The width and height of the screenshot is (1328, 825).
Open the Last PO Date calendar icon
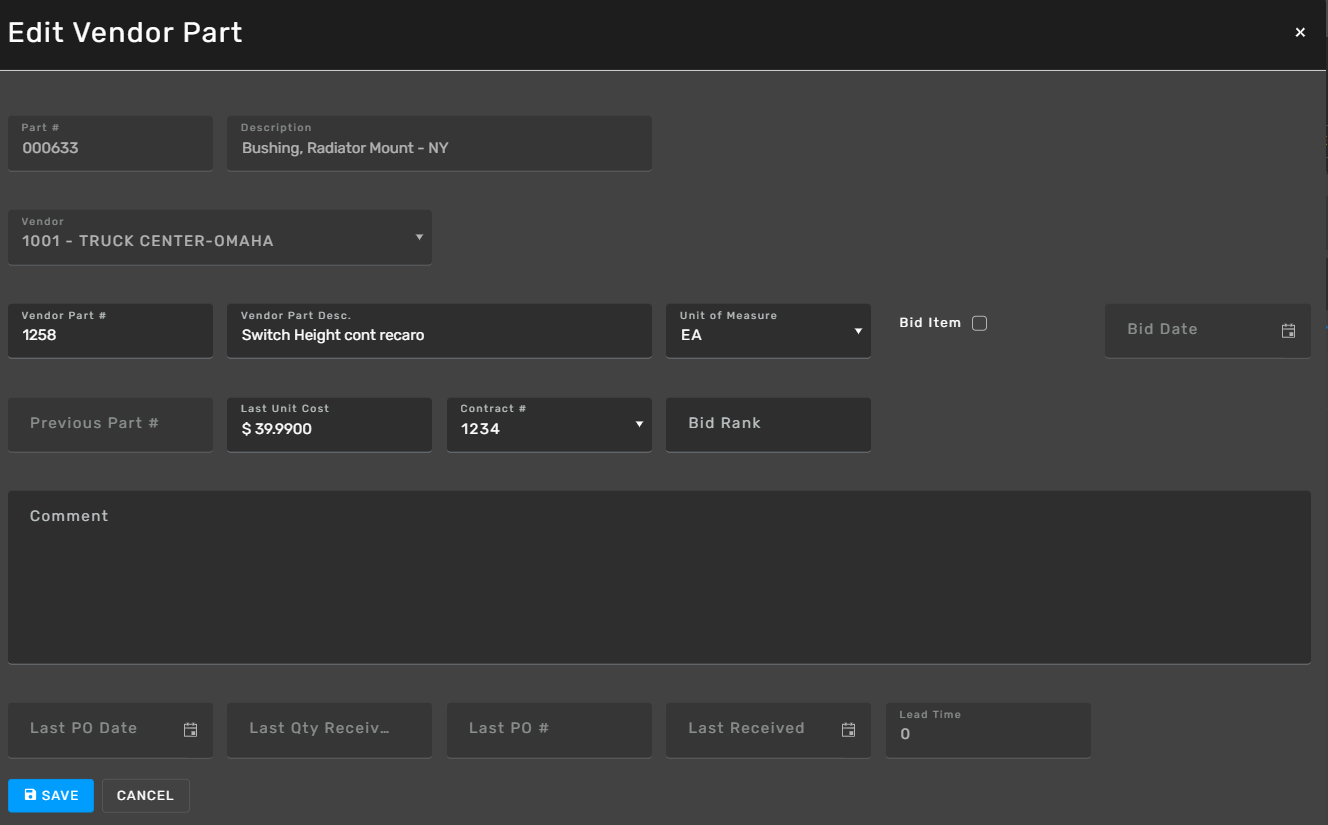click(x=190, y=729)
